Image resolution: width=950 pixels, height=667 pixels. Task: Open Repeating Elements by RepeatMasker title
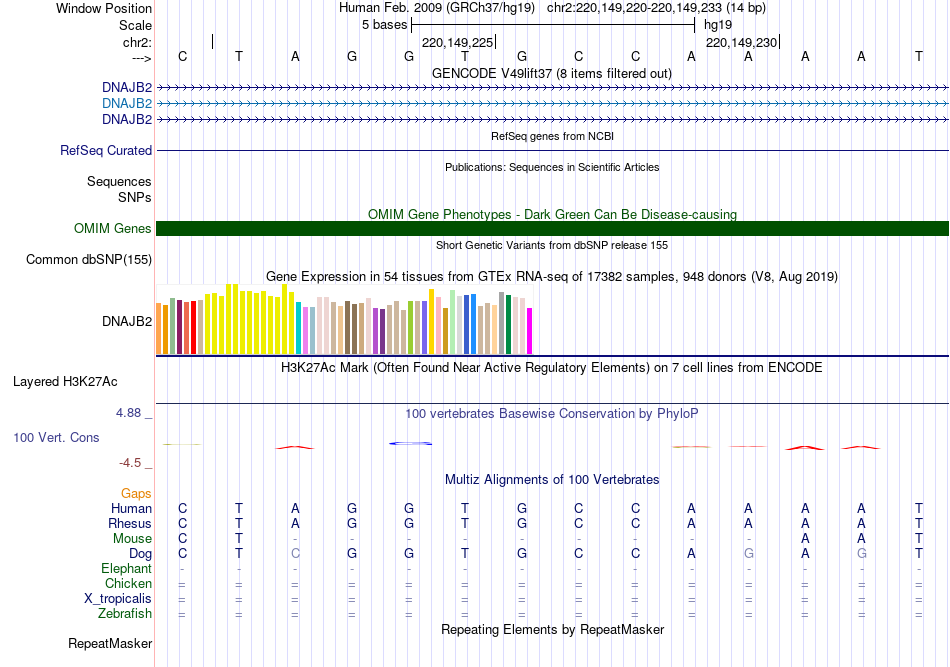coord(552,630)
